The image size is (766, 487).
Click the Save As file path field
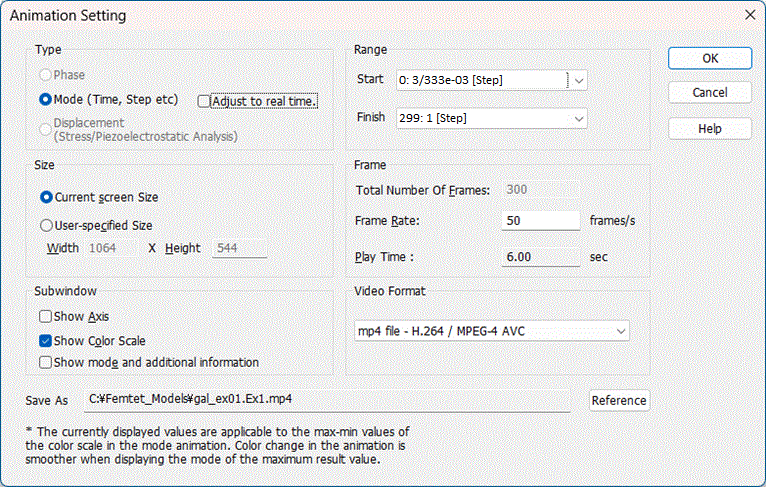327,400
